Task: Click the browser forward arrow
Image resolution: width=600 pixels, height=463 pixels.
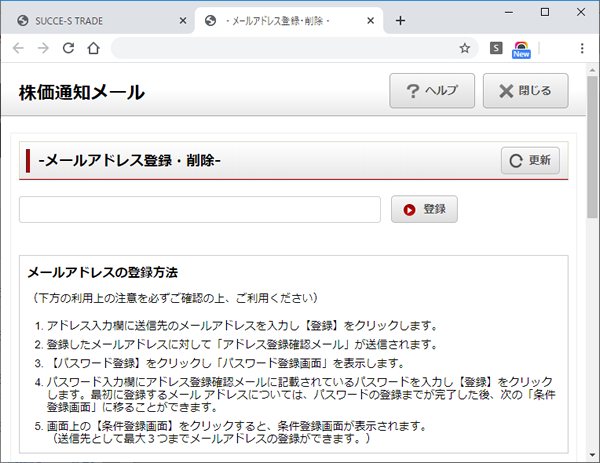Action: click(x=43, y=47)
